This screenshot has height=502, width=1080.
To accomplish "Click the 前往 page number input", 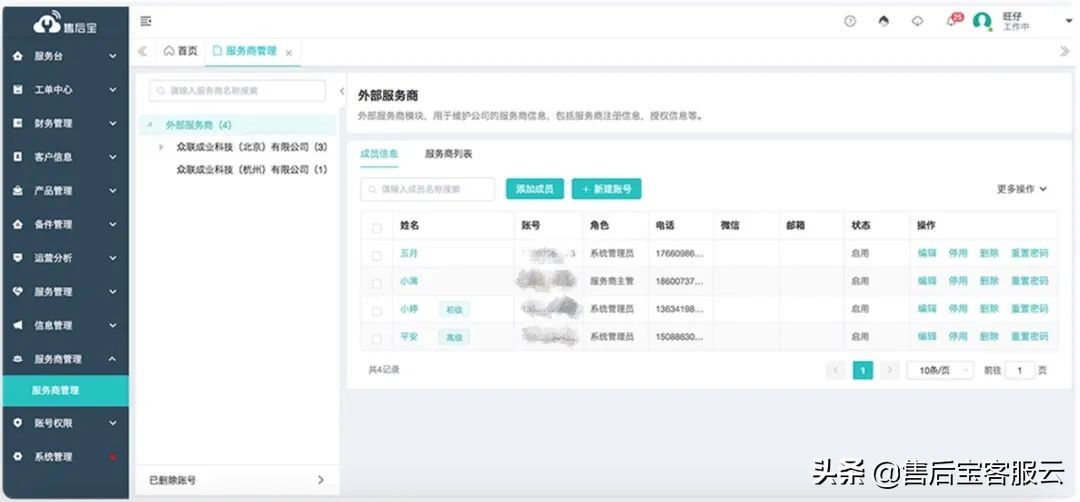I will 1020,370.
